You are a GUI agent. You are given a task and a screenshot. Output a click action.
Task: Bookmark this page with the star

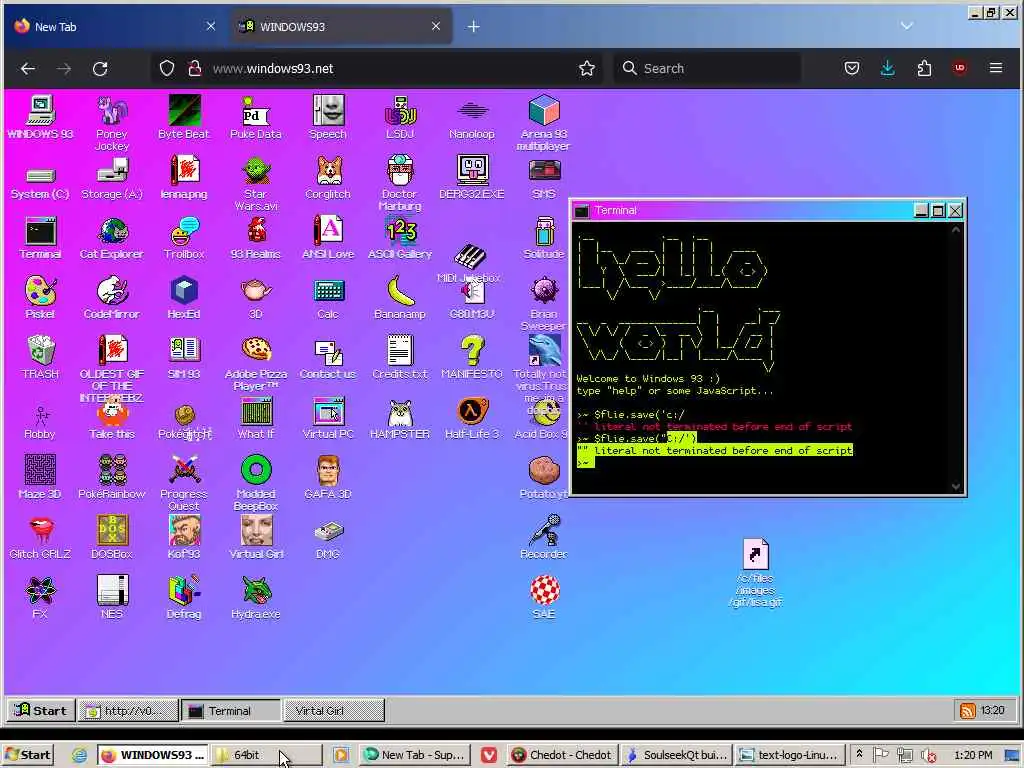coord(586,69)
